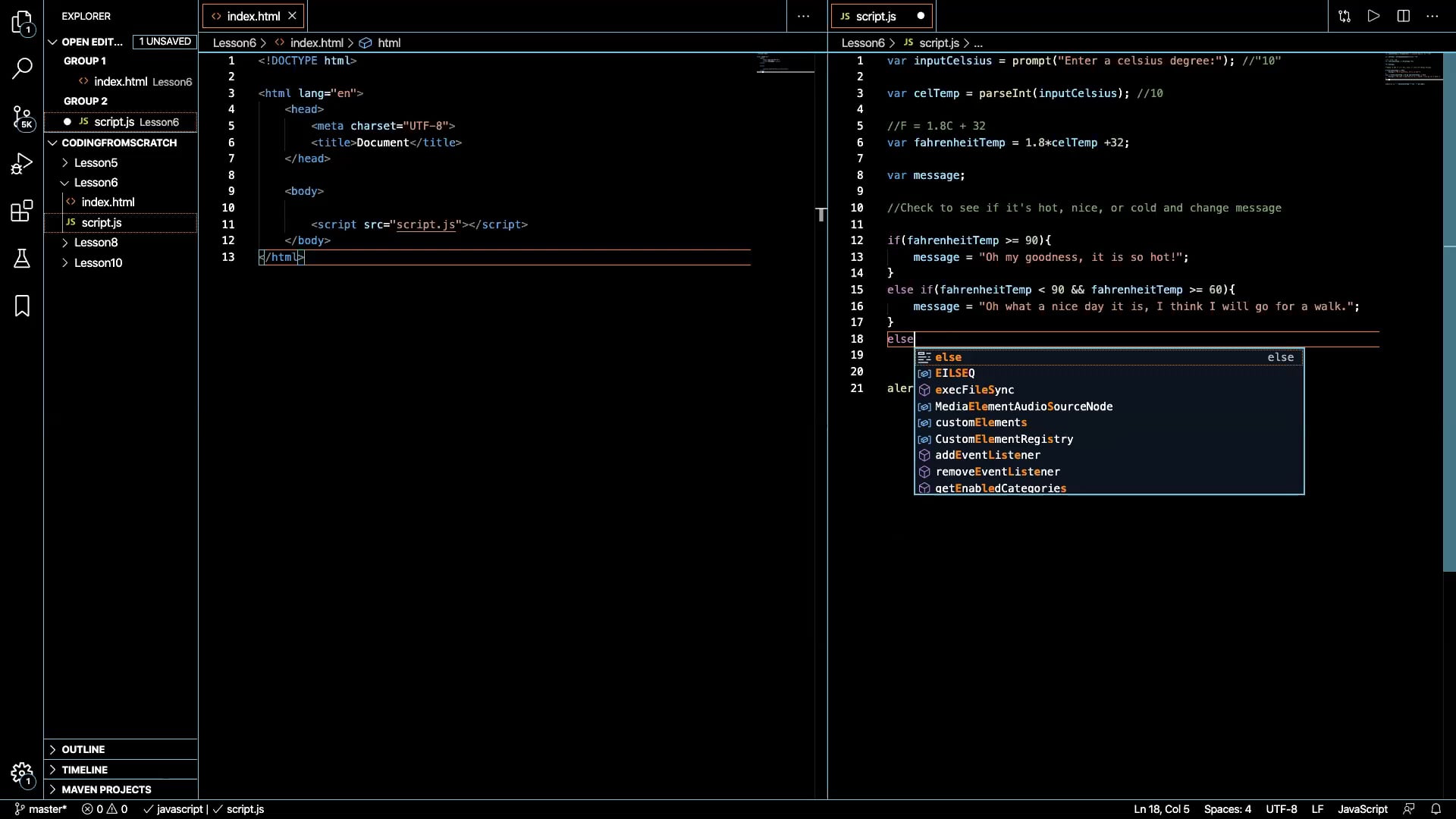Select the else keyword suggestion
This screenshot has width=1456, height=819.
point(1109,357)
